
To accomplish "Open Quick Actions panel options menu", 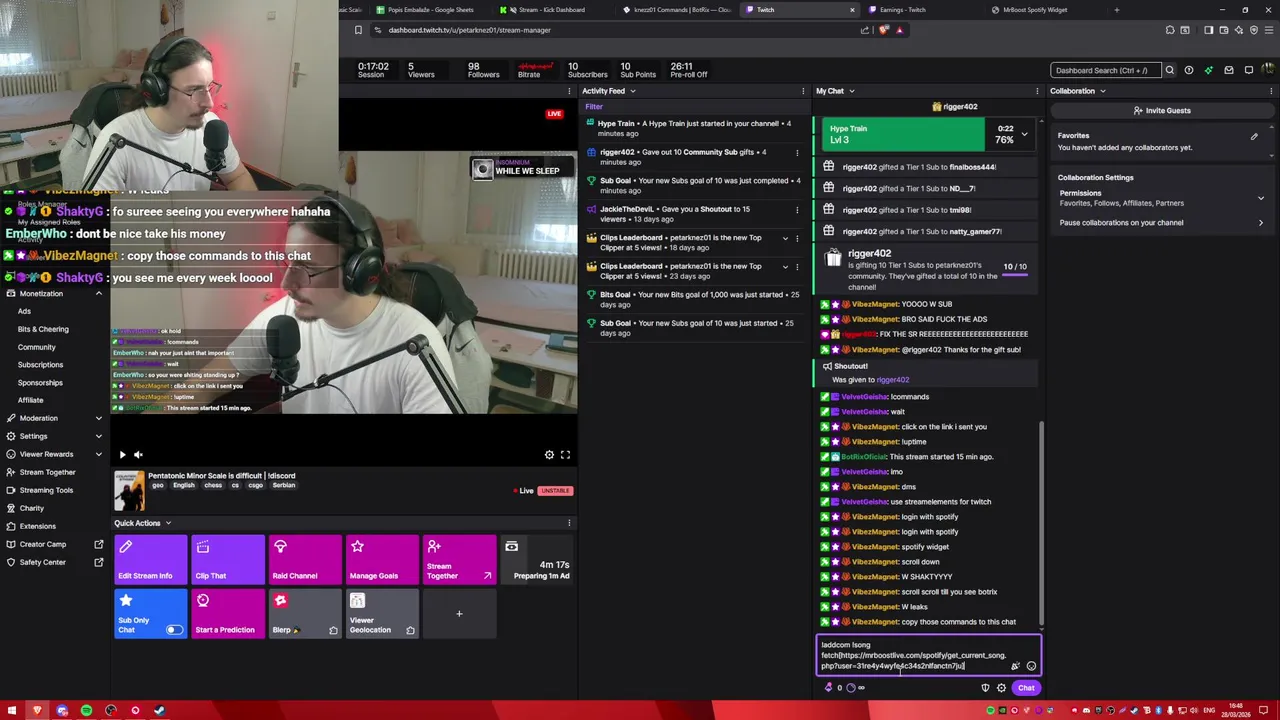I will (x=569, y=523).
